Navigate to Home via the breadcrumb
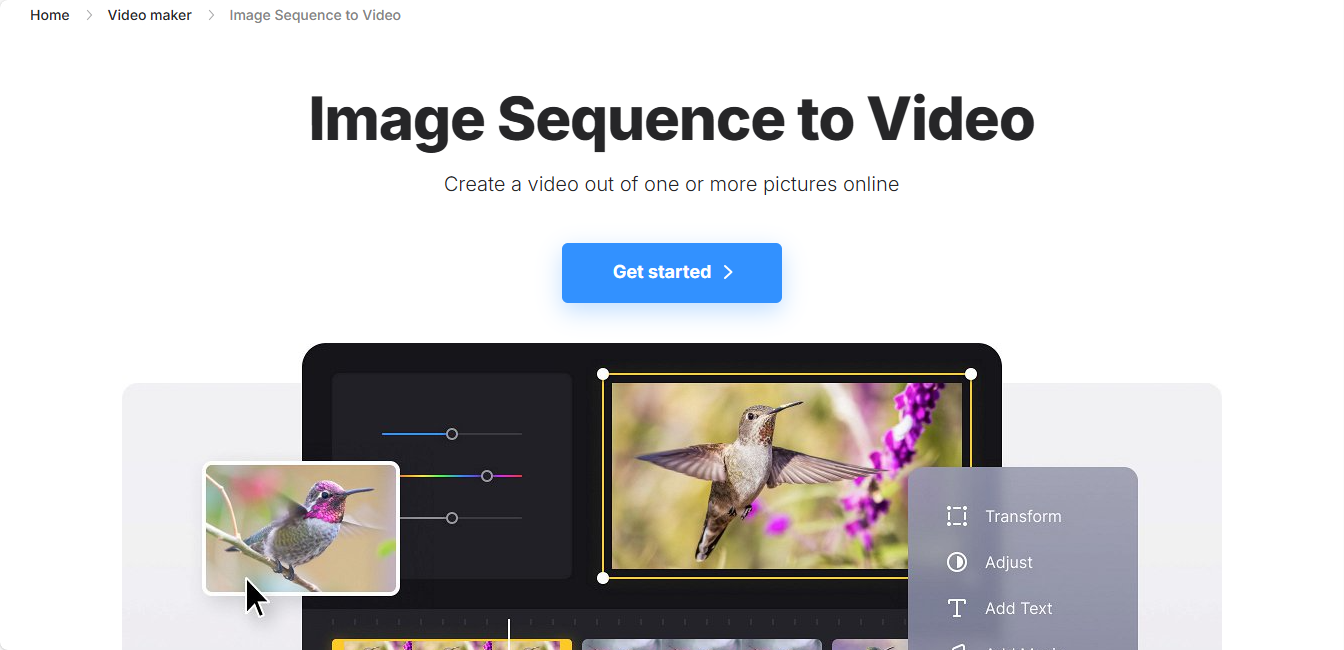Screen dimensions: 1344x650 [x=49, y=15]
